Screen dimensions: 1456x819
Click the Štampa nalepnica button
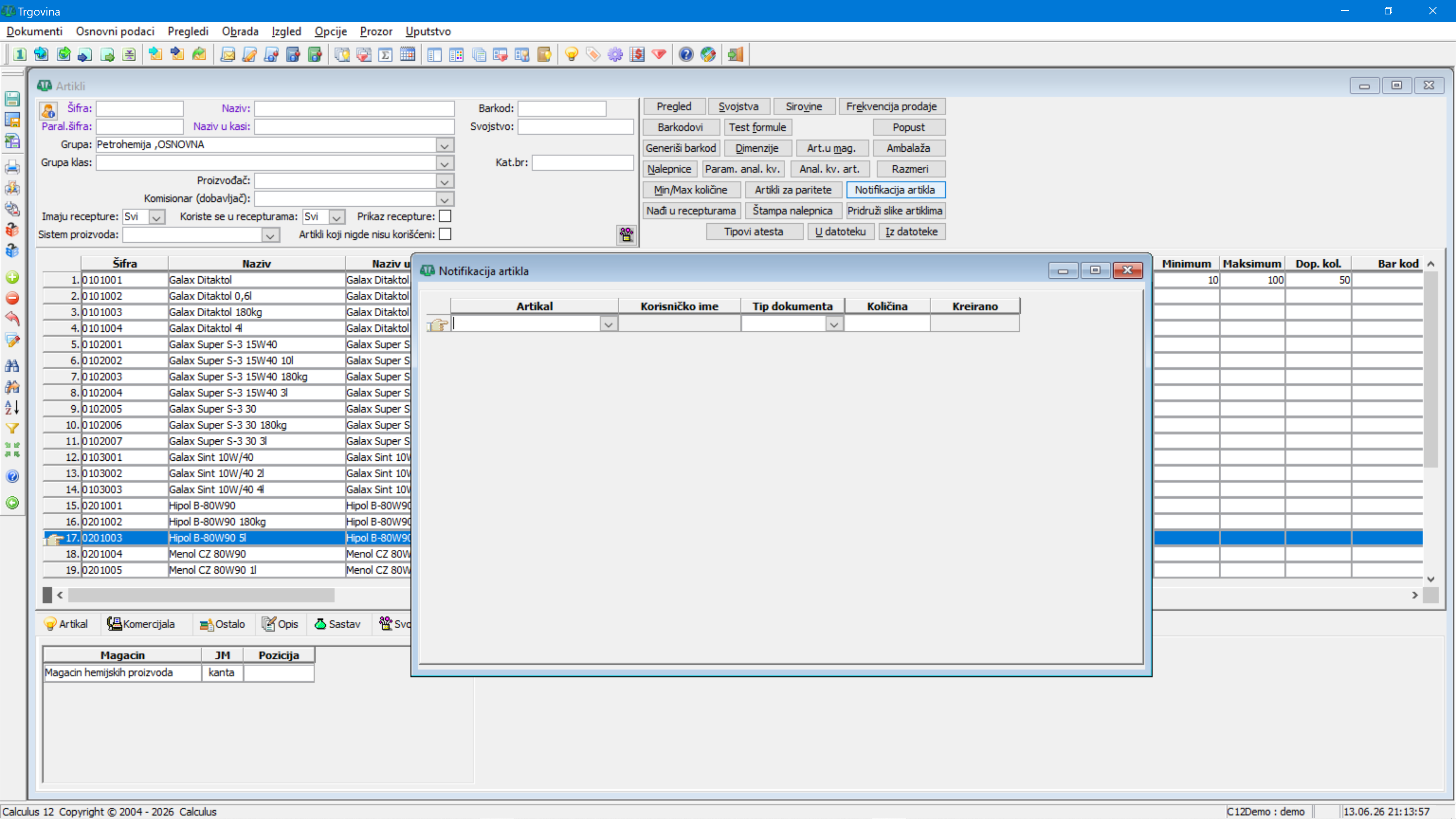(792, 211)
